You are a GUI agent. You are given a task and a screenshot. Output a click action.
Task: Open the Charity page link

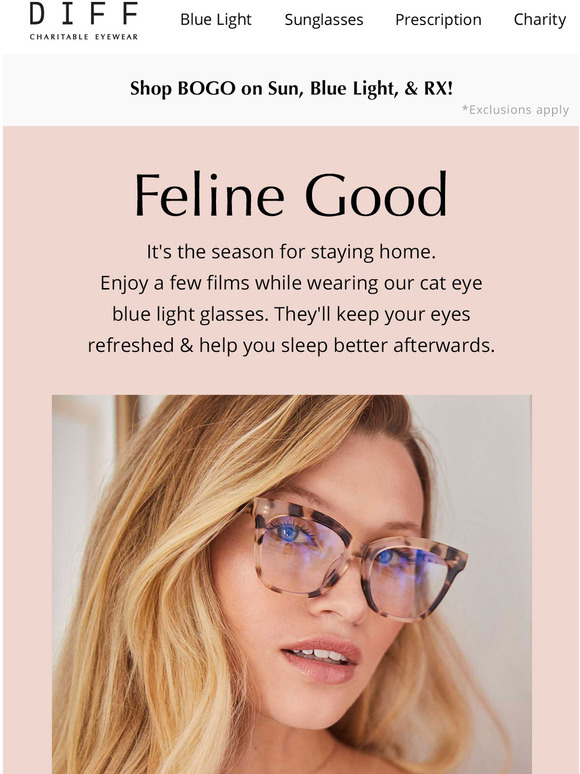tap(540, 20)
